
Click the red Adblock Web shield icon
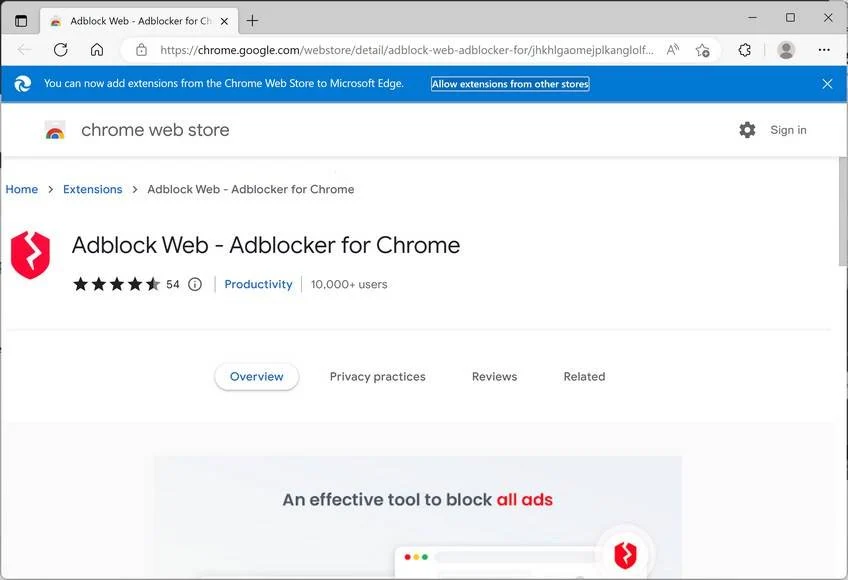tap(30, 255)
